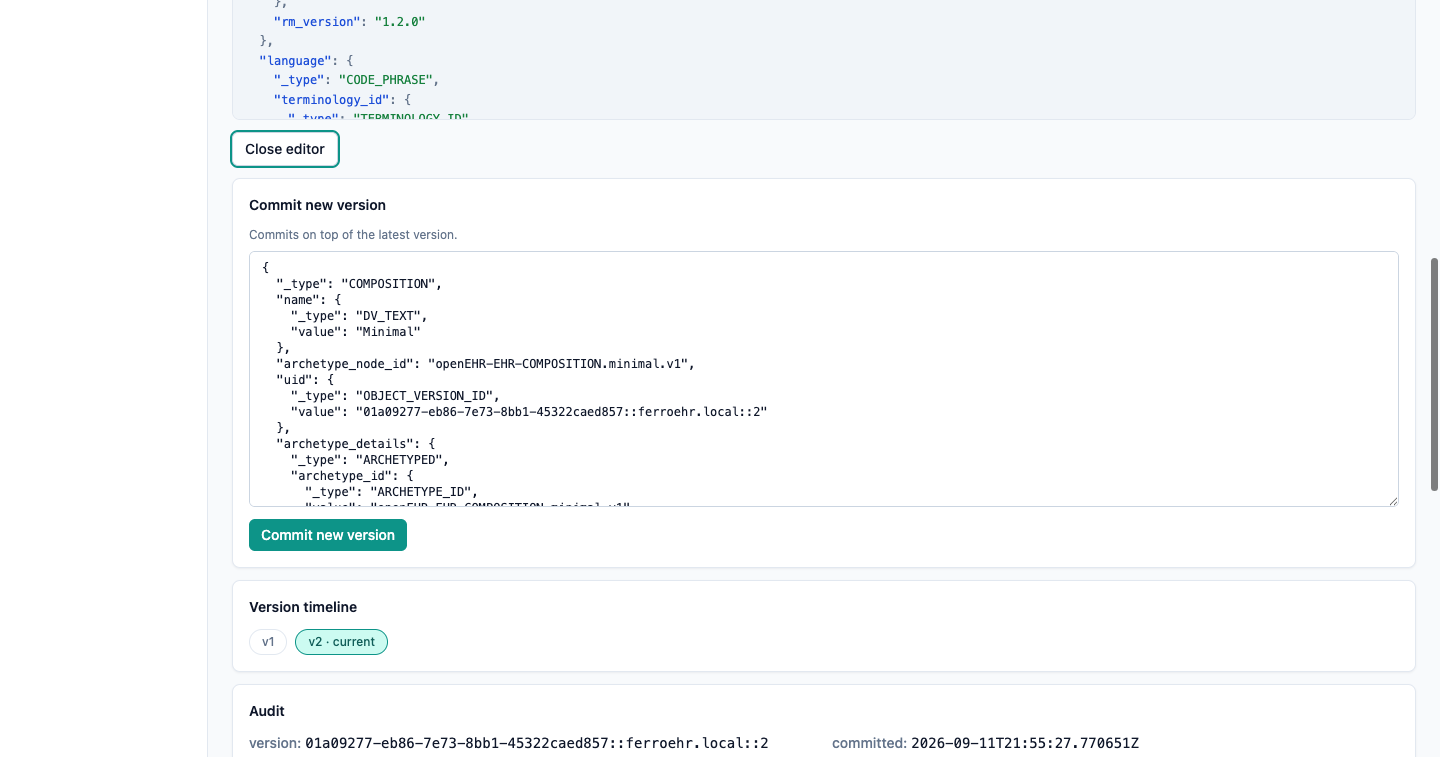Click the "language": { line in viewer
This screenshot has height=757, width=1440.
coord(306,60)
